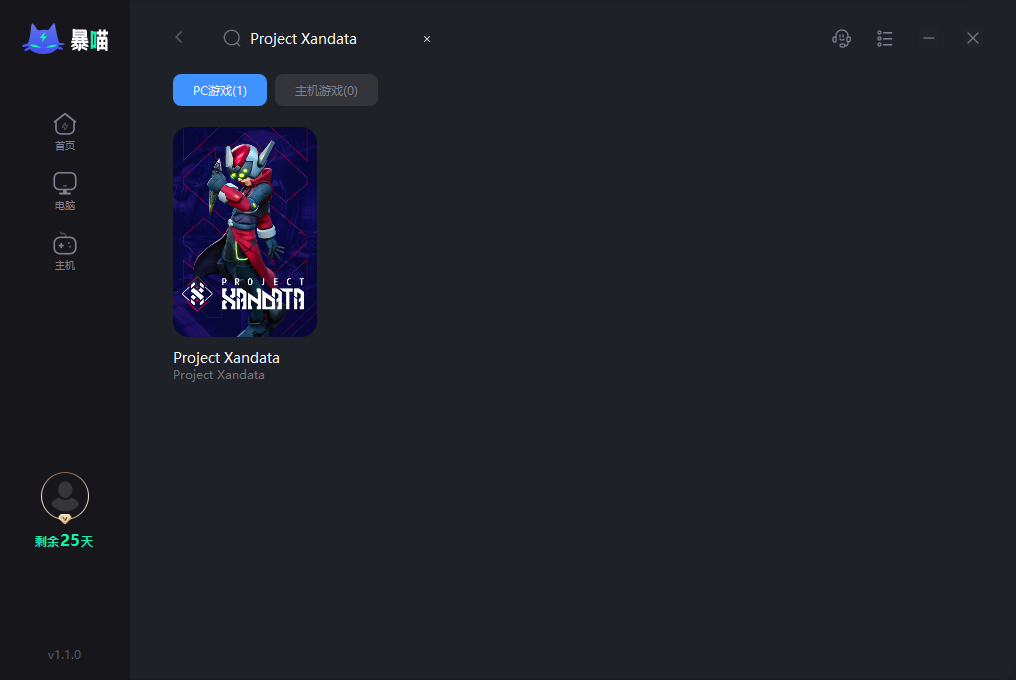Clear the Project Xandata search text
The image size is (1016, 680).
(x=427, y=39)
